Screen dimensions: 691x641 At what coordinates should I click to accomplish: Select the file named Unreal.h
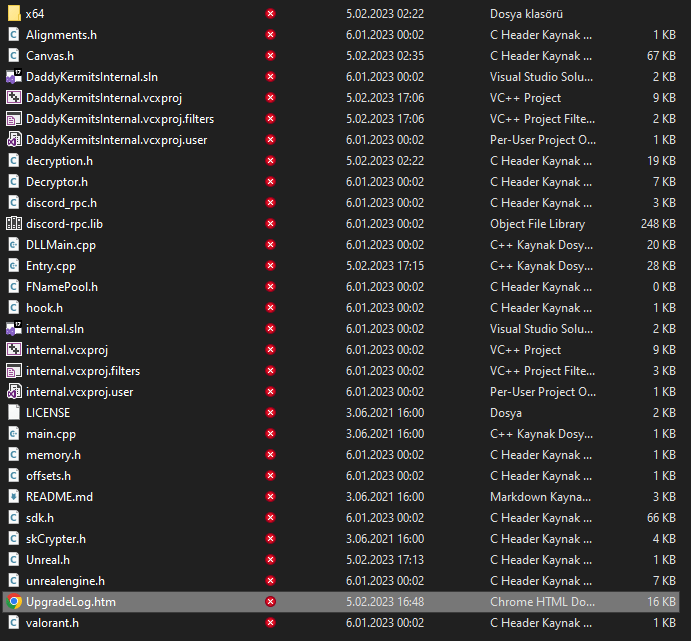[x=48, y=560]
